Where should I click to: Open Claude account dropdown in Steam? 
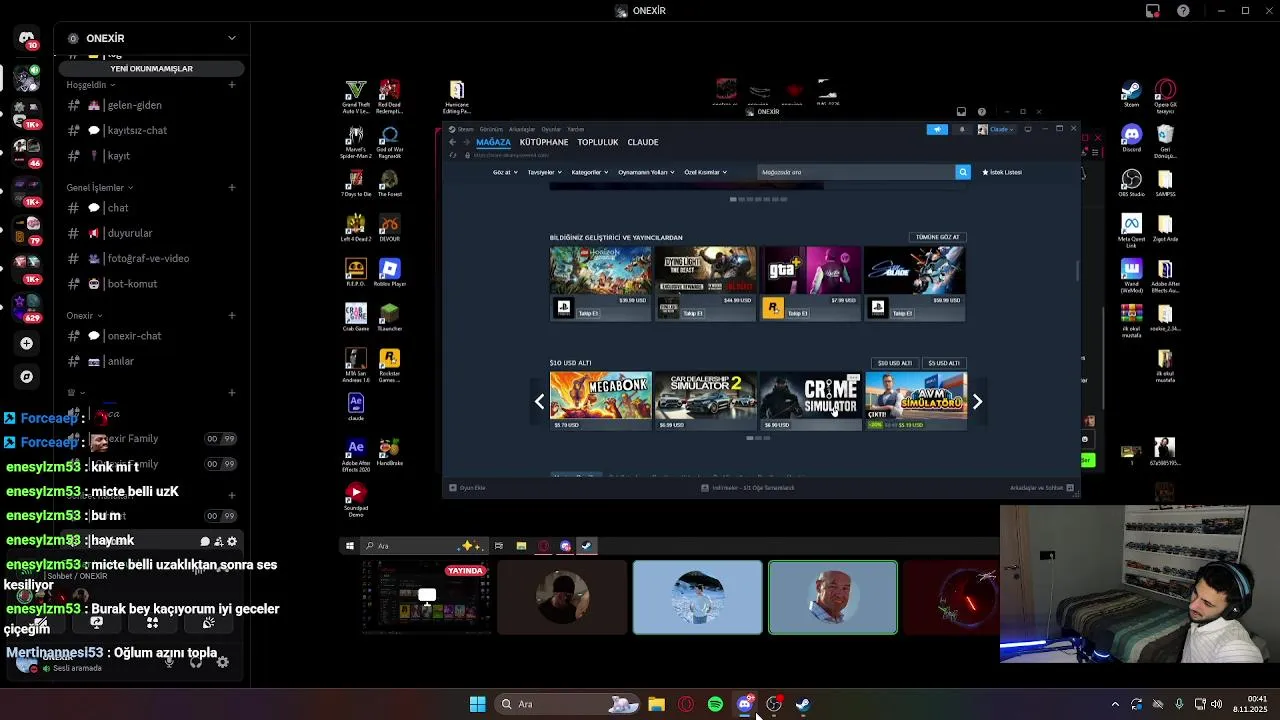(x=997, y=129)
